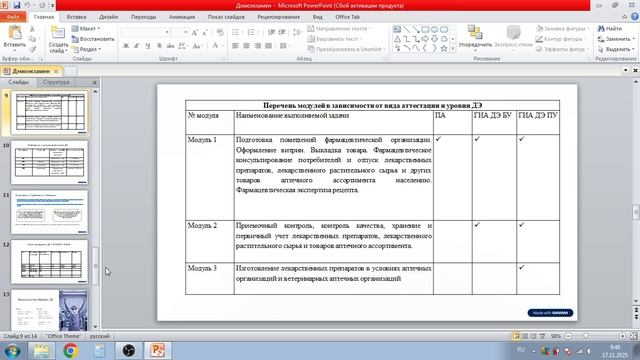640x360 pixels.
Task: Click the Copy icon in clipboard group
Action: pyautogui.click(x=32, y=39)
